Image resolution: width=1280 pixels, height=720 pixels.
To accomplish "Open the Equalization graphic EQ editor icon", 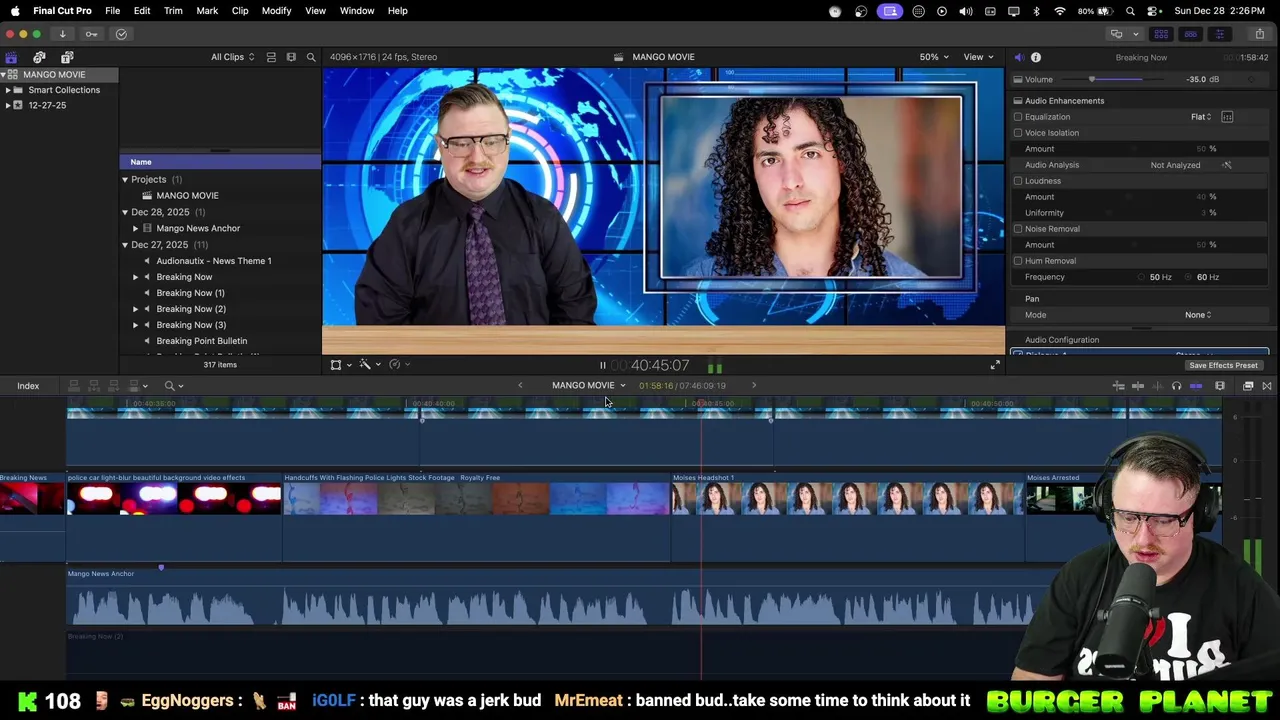I will coord(1227,117).
